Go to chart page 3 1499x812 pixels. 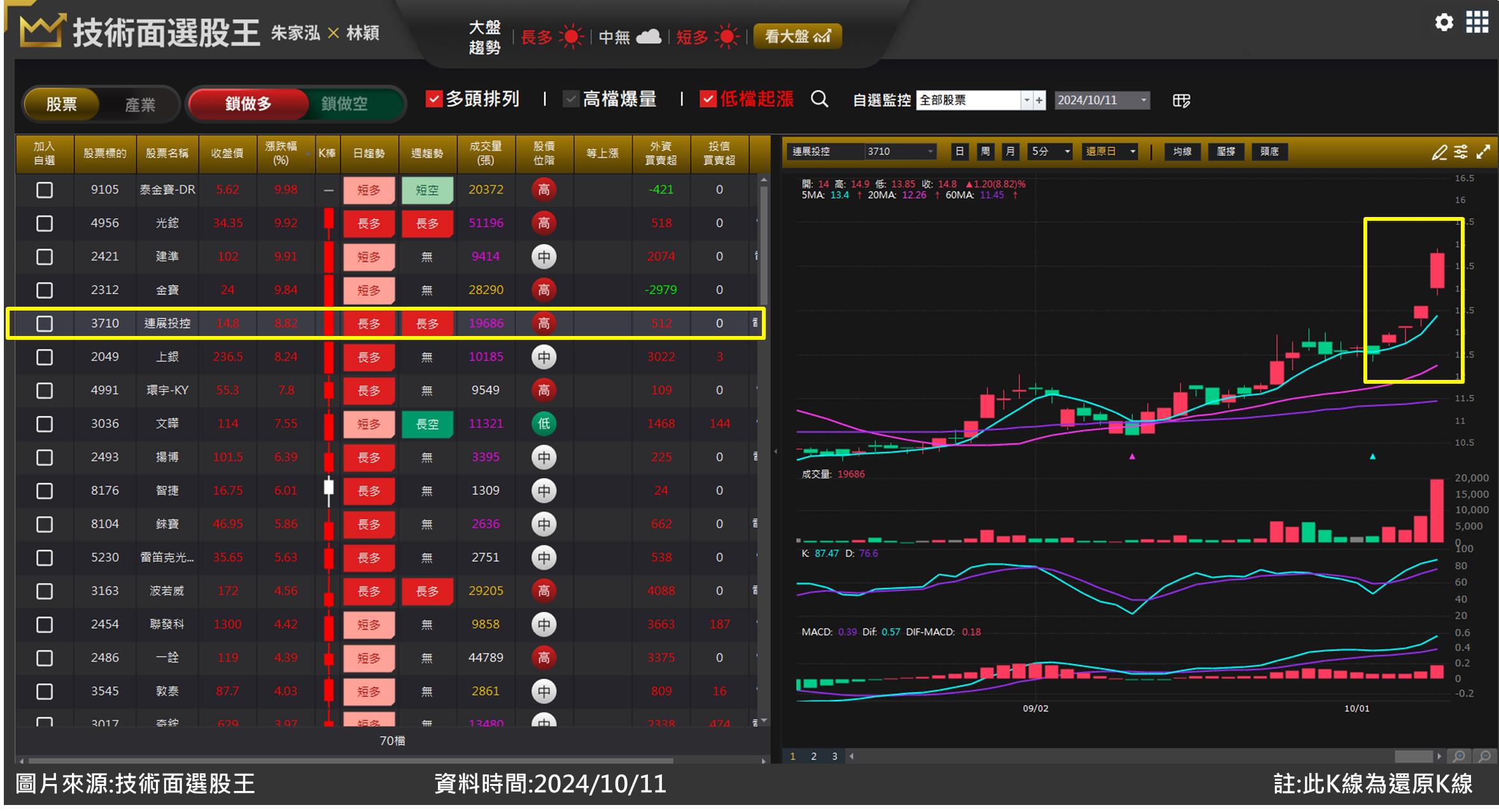834,756
